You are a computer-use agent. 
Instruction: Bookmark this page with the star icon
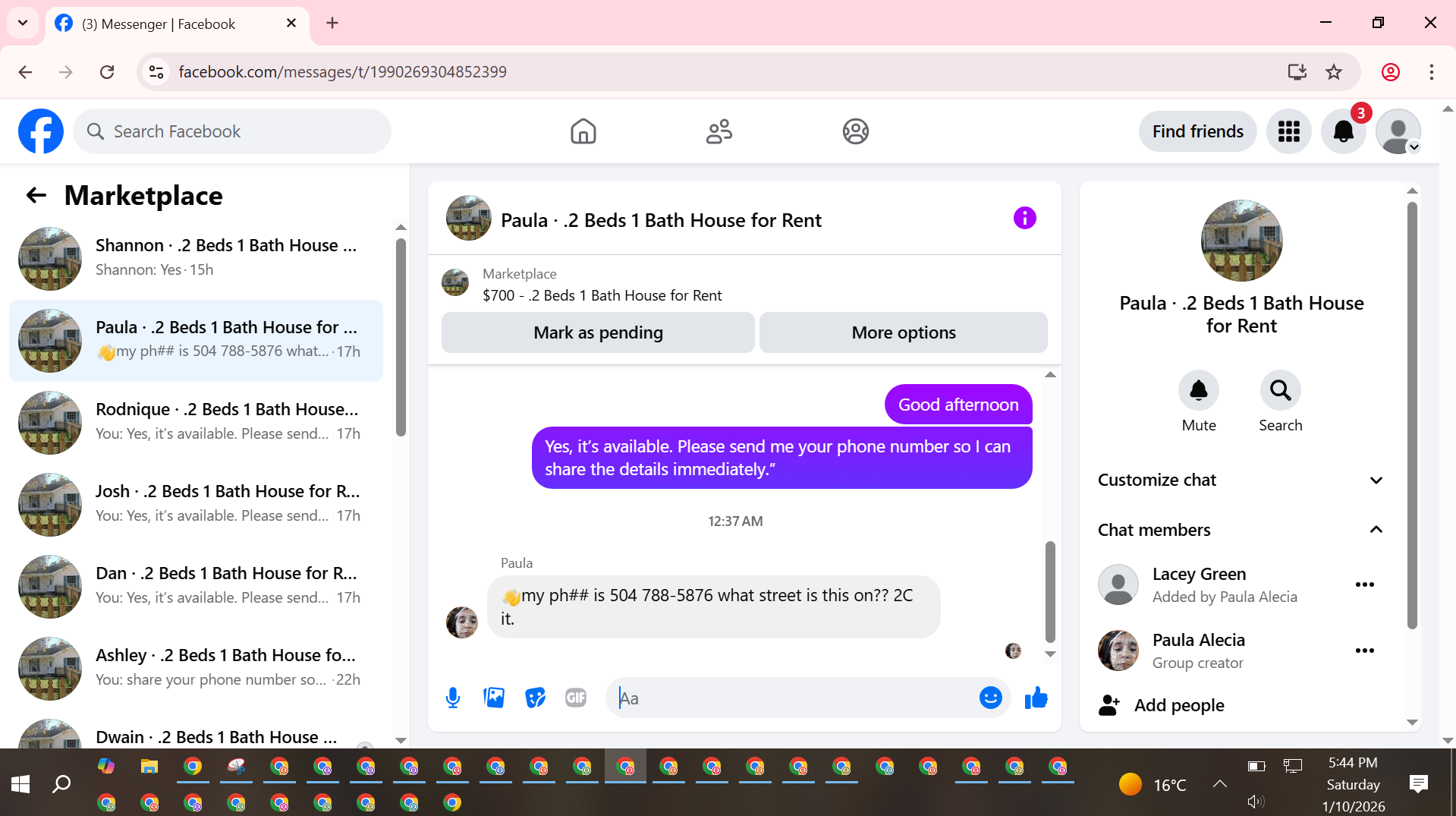(1334, 72)
